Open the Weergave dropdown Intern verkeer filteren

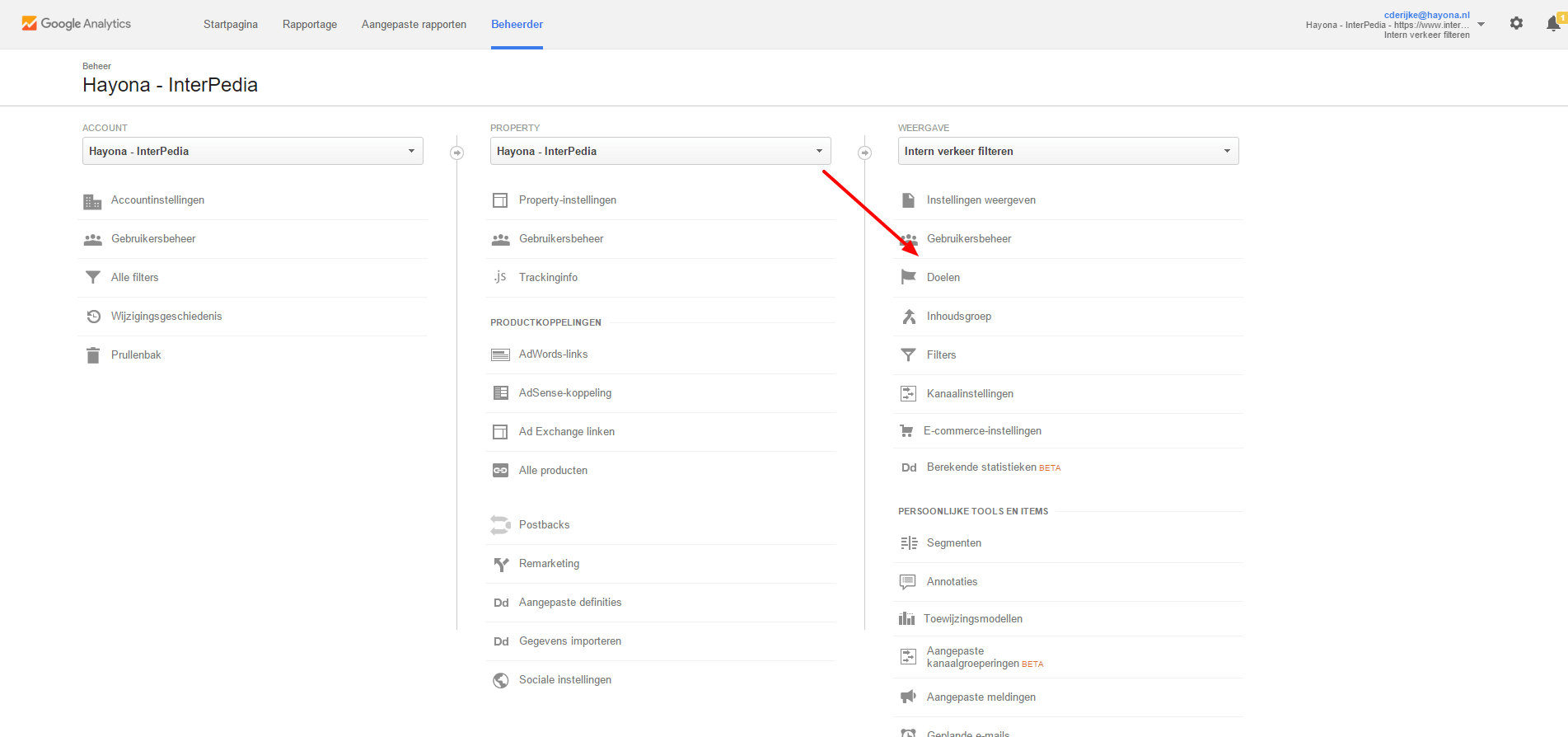(1068, 151)
